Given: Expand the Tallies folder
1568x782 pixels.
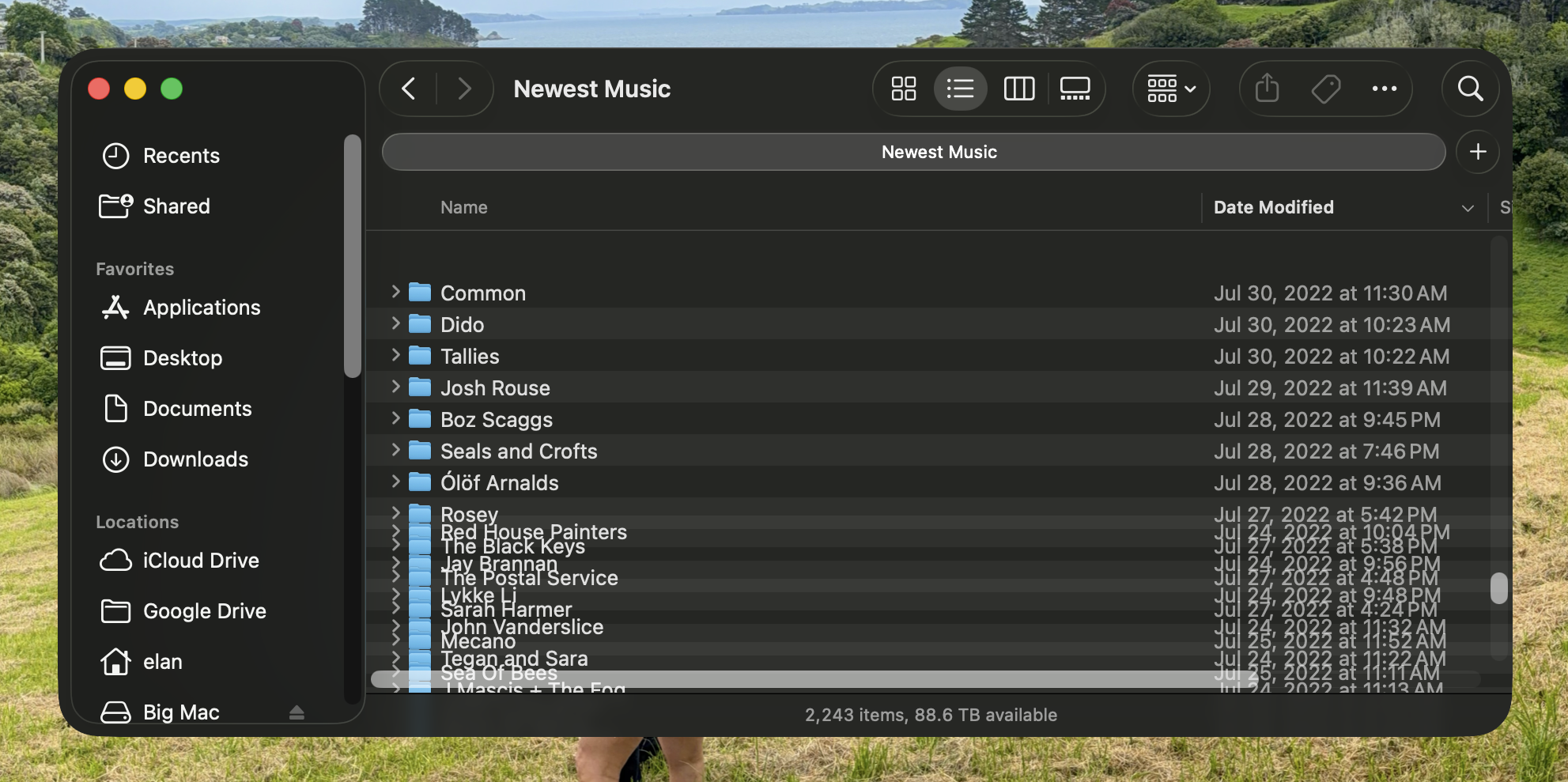Looking at the screenshot, I should (x=395, y=356).
